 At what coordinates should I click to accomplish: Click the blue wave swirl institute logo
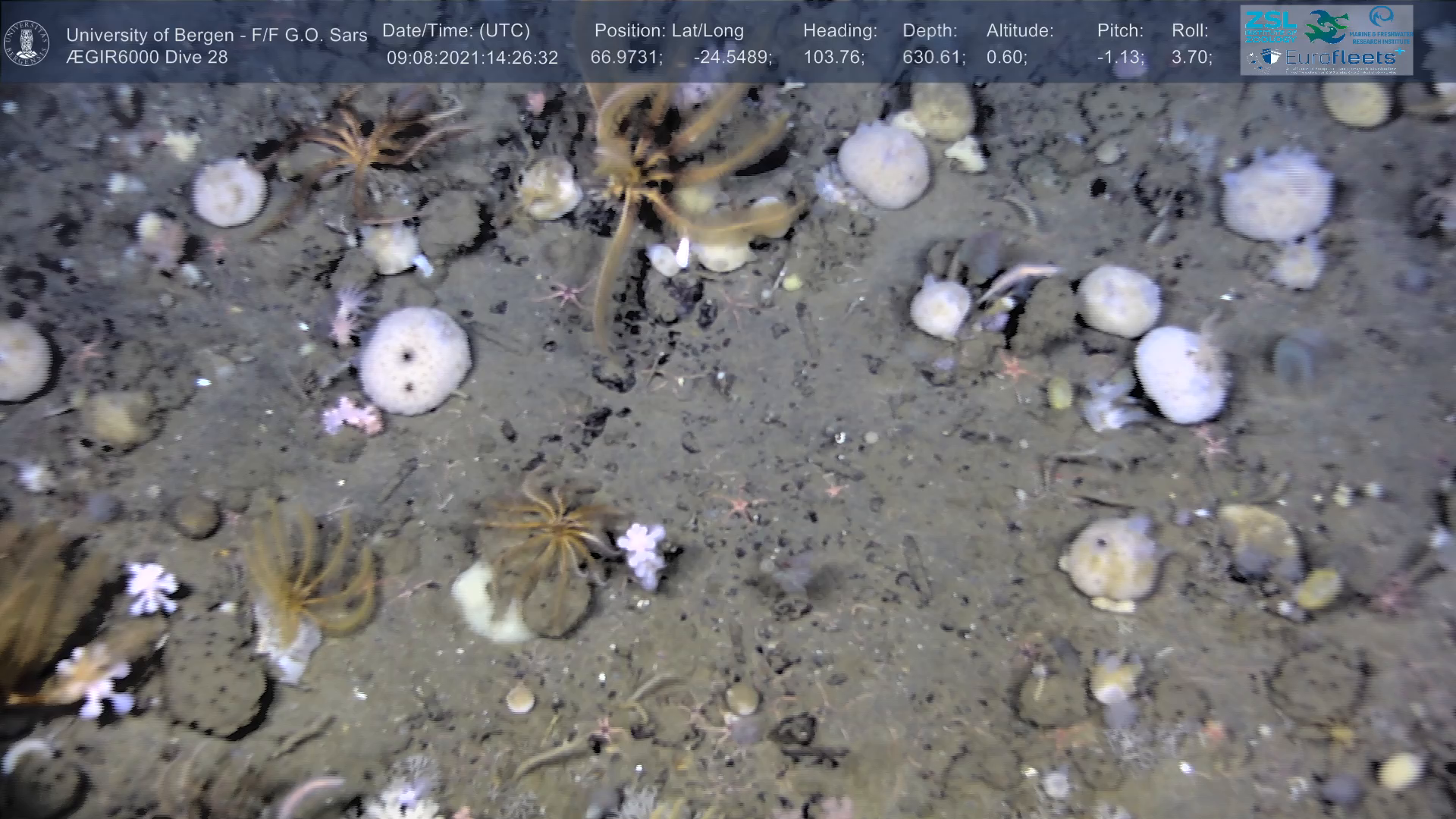coord(1381,17)
